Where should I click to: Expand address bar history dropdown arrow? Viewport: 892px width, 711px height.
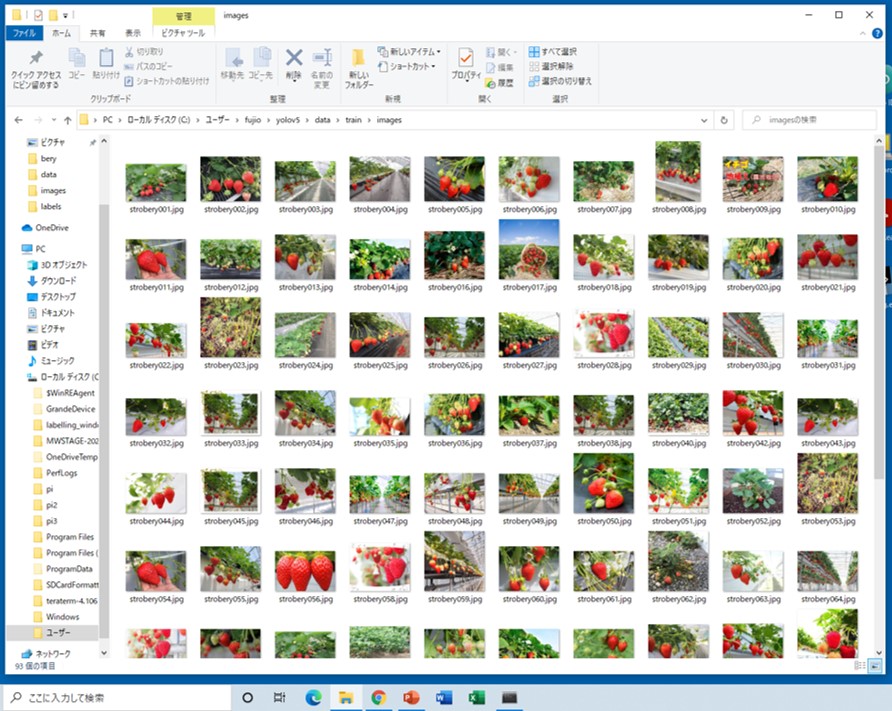click(x=705, y=120)
